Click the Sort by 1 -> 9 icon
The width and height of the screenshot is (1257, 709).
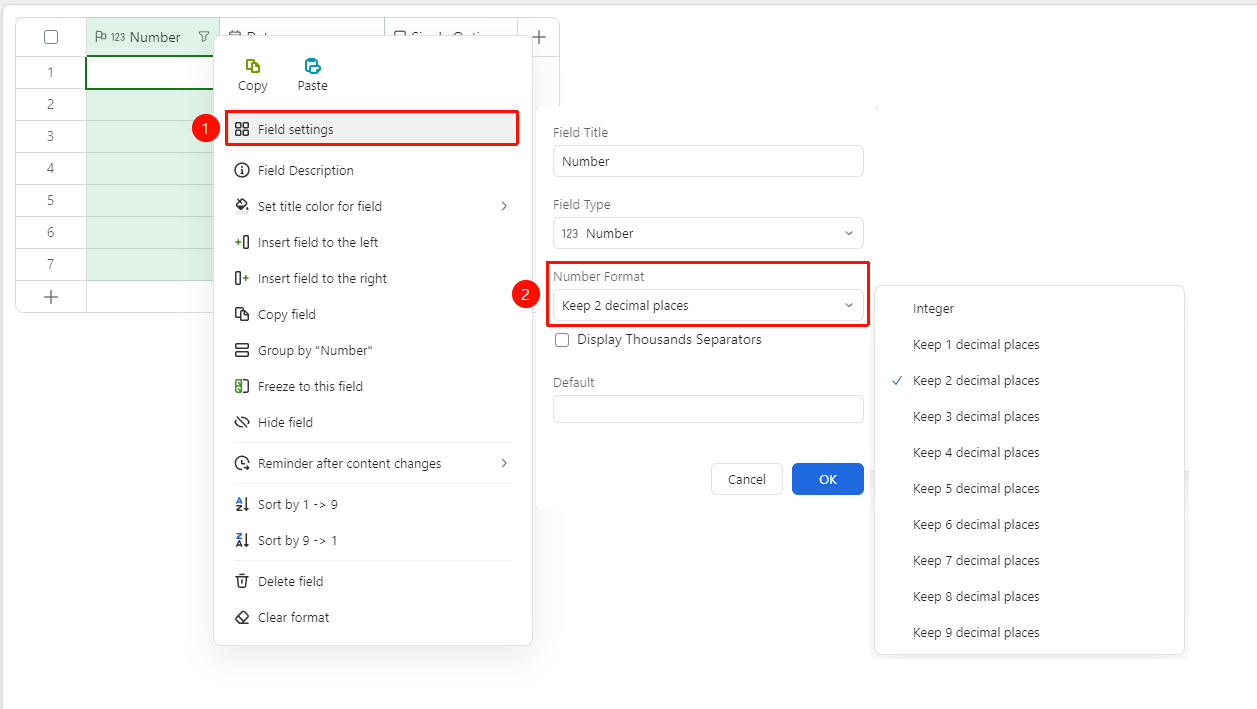pos(242,504)
